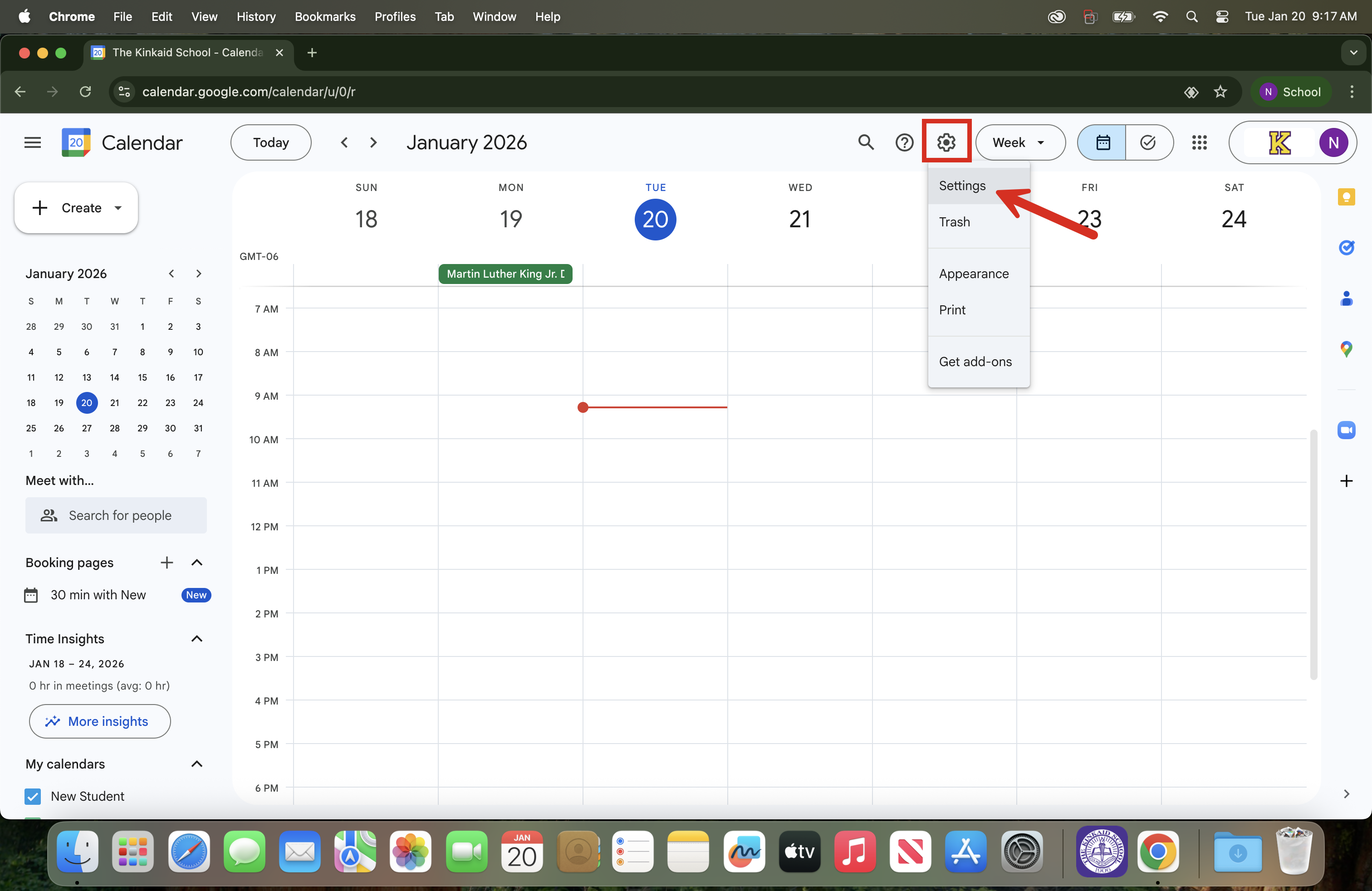Open the Support help icon
Image resolution: width=1372 pixels, height=891 pixels.
(904, 142)
